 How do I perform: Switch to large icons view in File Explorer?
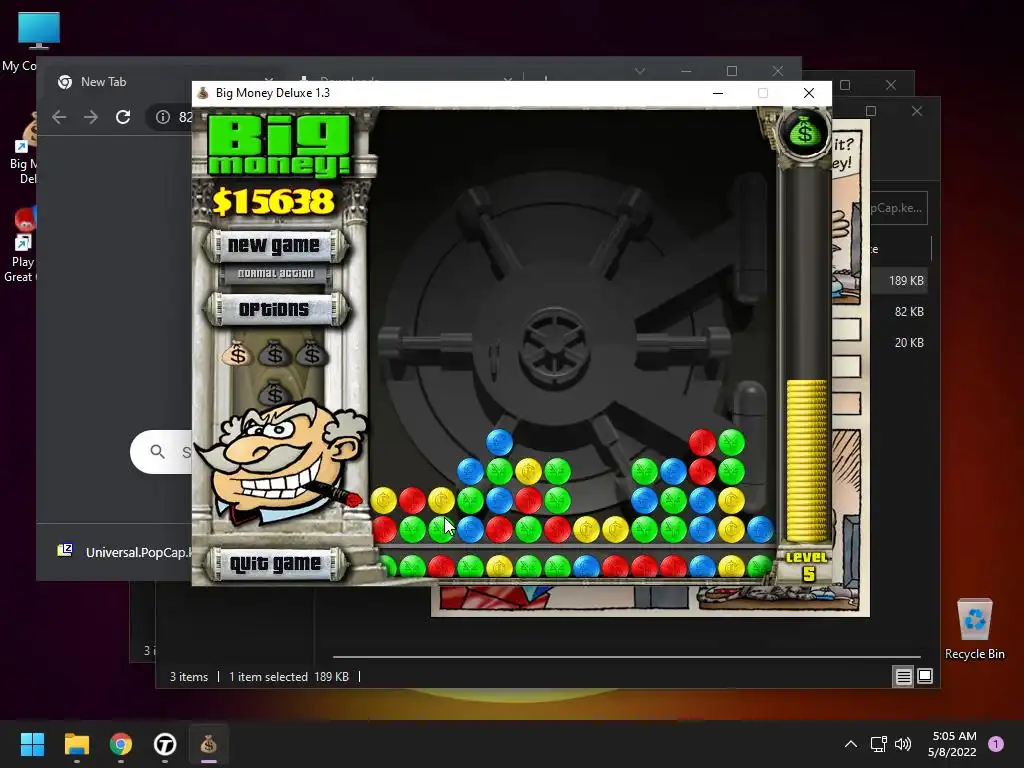coord(925,676)
